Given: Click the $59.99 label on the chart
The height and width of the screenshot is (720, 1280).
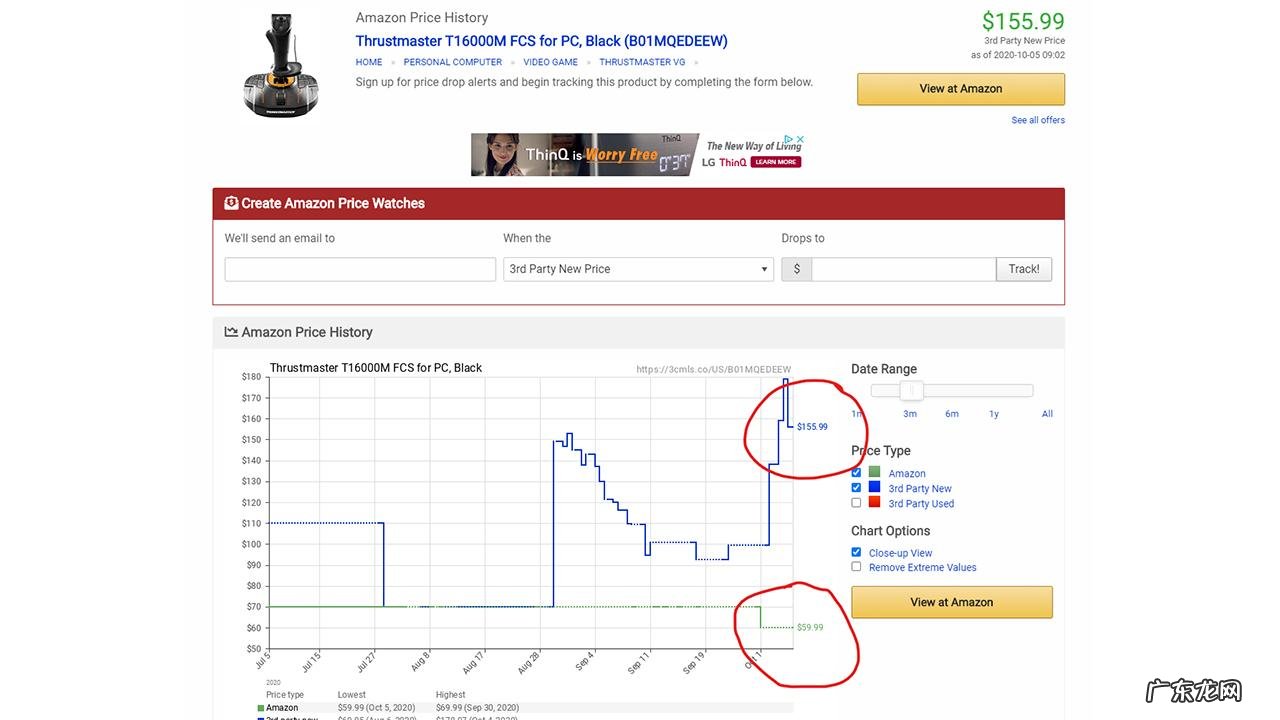Looking at the screenshot, I should point(810,628).
